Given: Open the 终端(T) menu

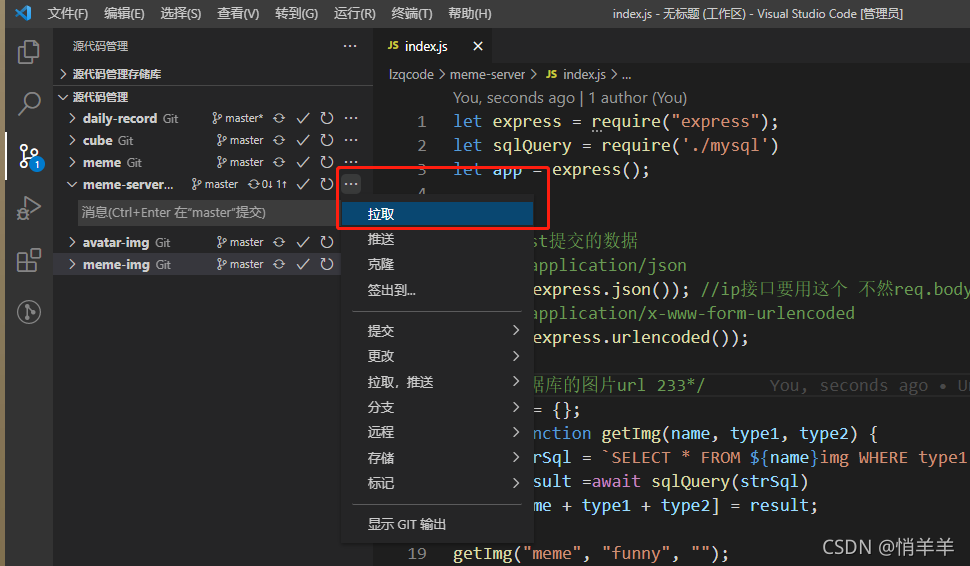Looking at the screenshot, I should coord(412,14).
